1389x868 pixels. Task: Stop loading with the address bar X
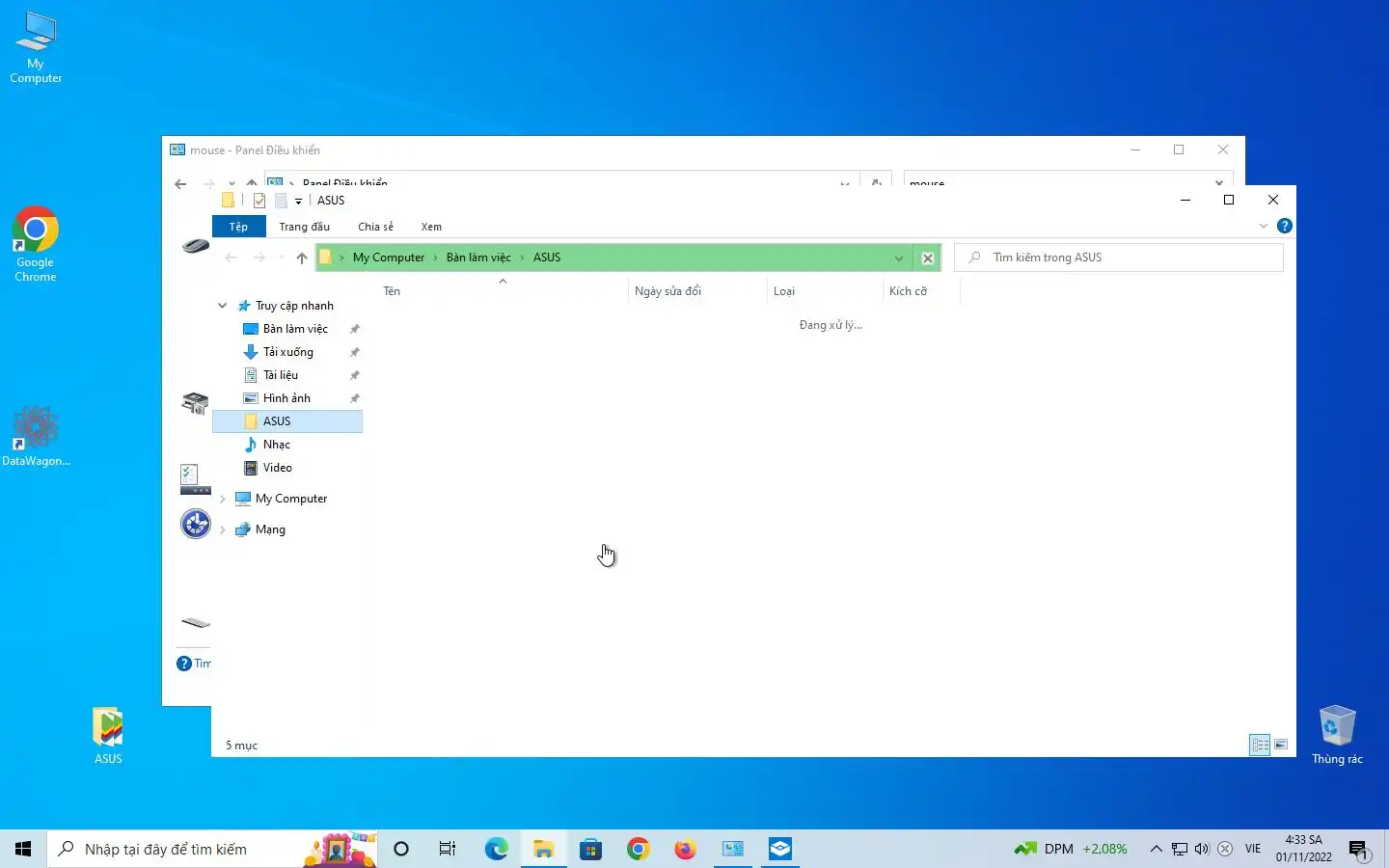pos(927,258)
